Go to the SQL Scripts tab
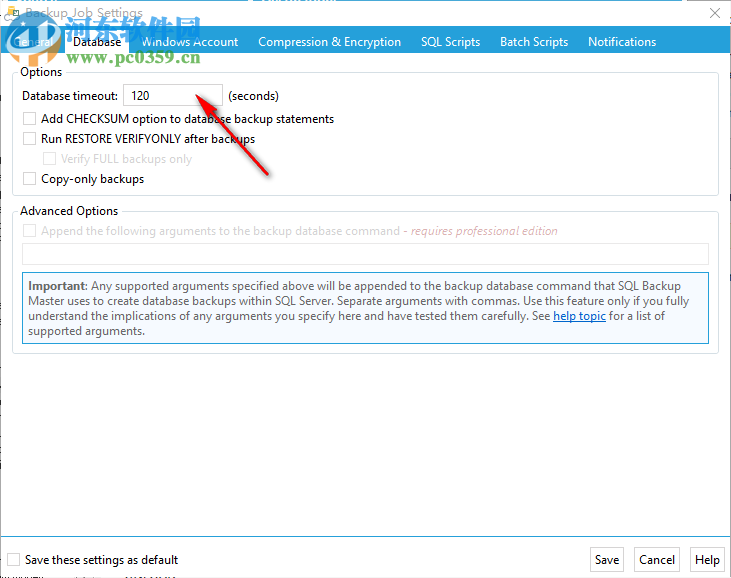 [450, 42]
